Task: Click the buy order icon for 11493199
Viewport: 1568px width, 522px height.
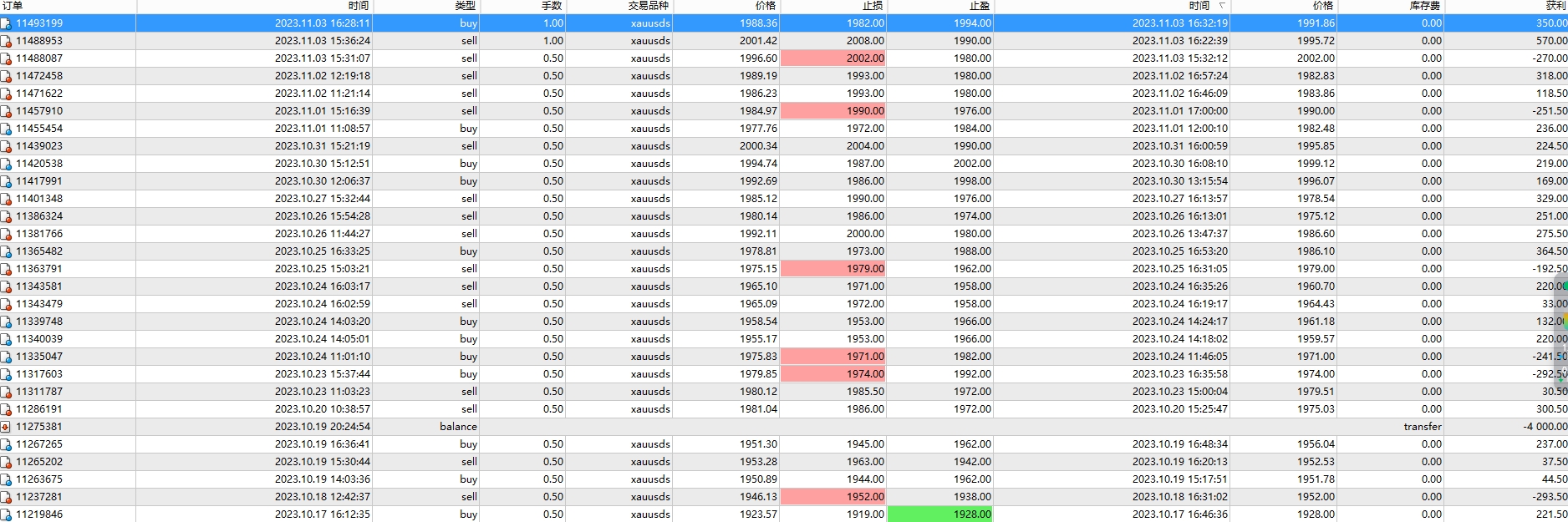Action: [x=6, y=23]
